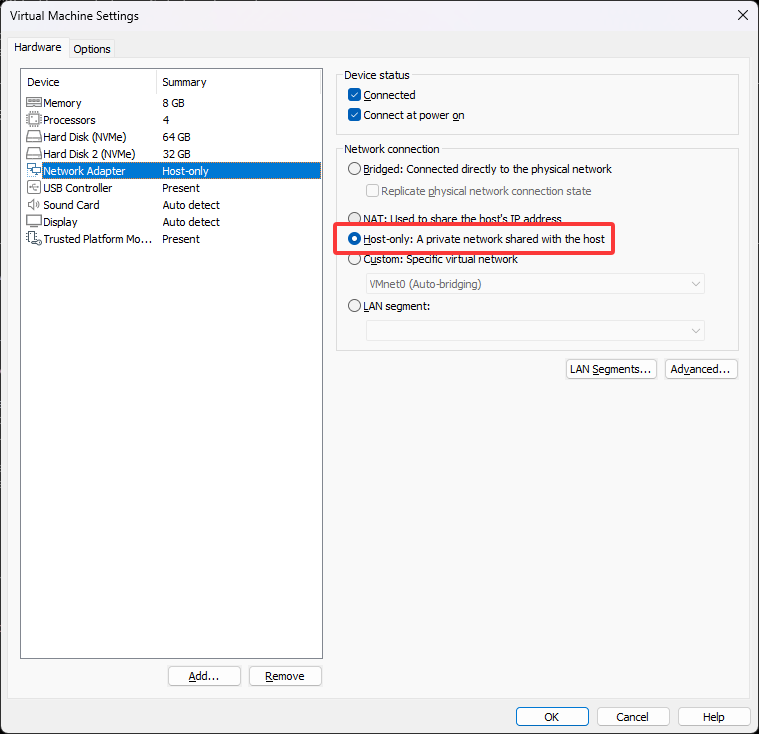Select Trusted Platform Module row
Viewport: 759px width, 734px height.
[171, 238]
